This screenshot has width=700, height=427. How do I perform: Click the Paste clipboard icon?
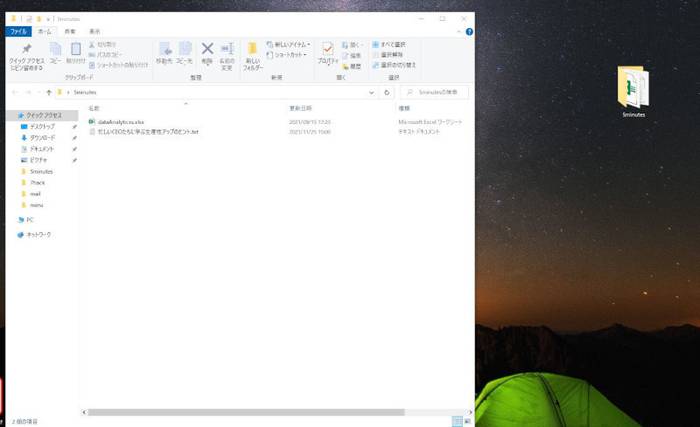tap(75, 53)
